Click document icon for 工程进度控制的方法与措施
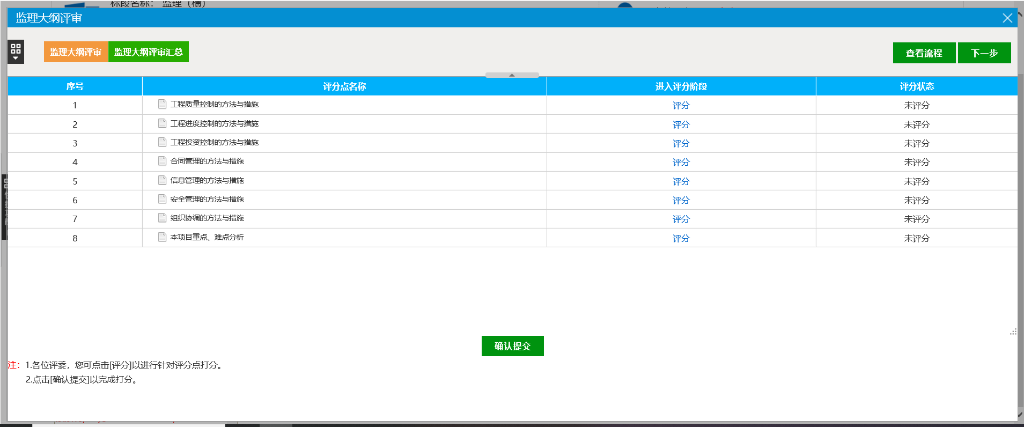This screenshot has height=427, width=1024. click(162, 123)
